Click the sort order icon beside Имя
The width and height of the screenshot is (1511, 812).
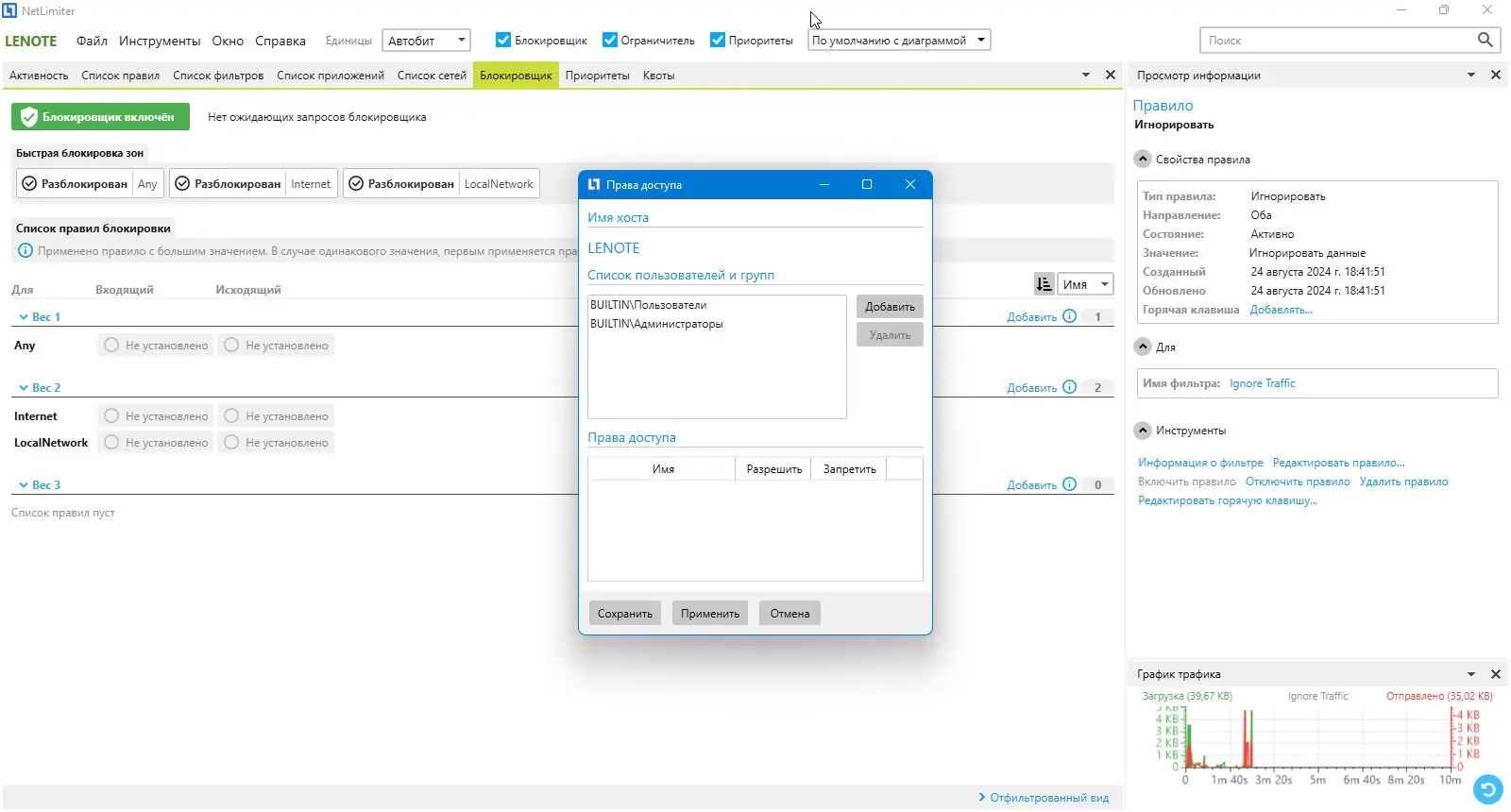1044,284
